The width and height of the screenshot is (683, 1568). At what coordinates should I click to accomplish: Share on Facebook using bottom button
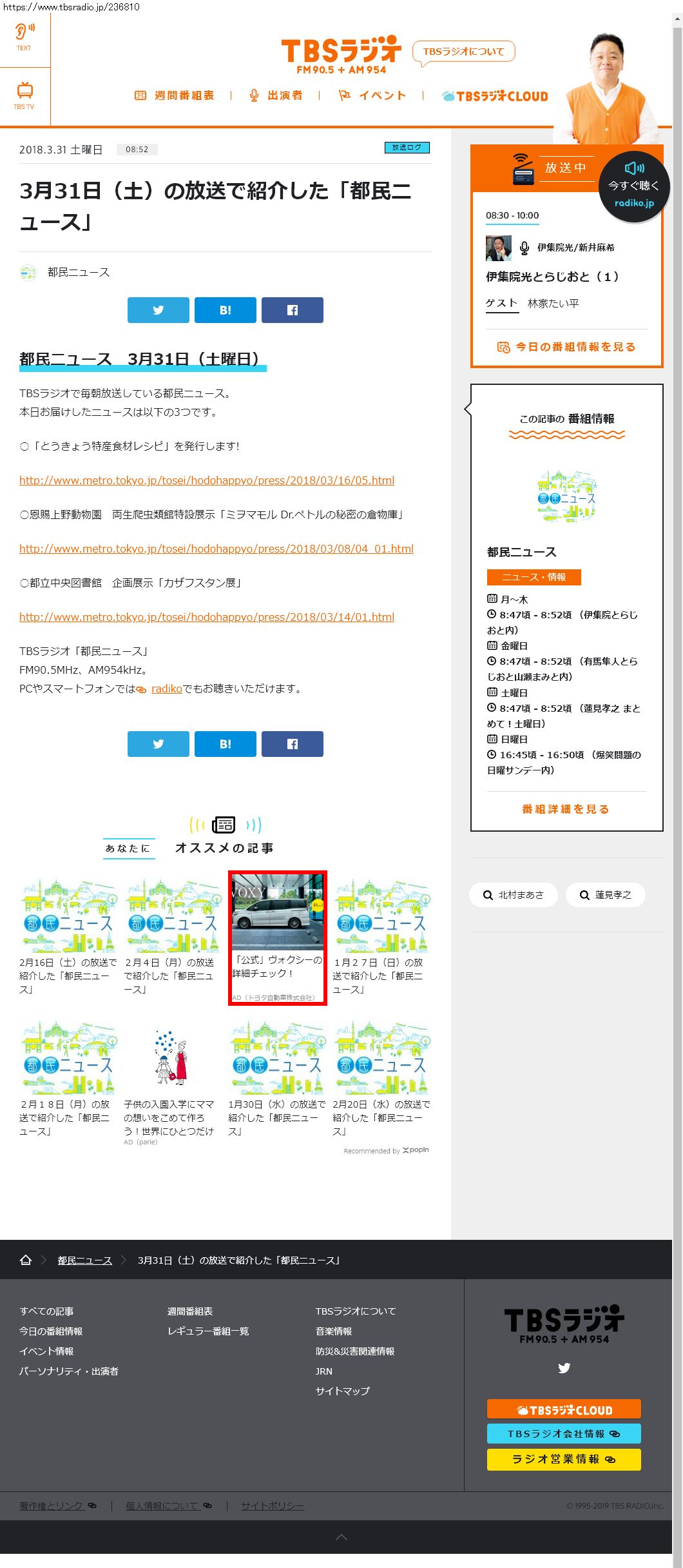pos(293,744)
